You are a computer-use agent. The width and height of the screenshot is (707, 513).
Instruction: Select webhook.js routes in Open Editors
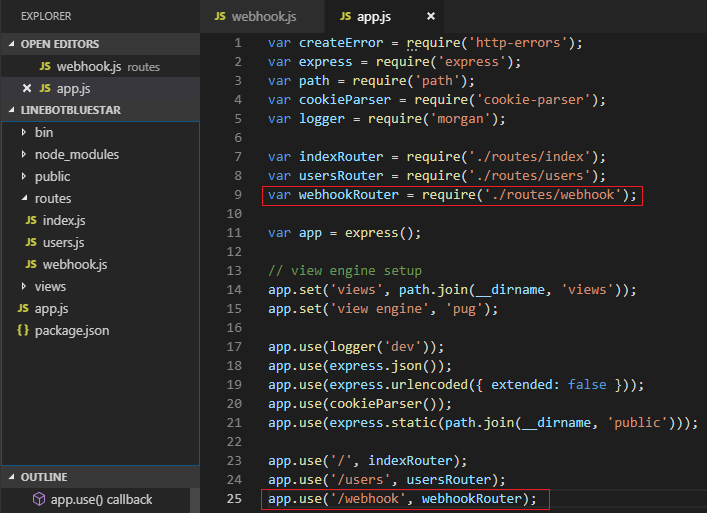(100, 66)
